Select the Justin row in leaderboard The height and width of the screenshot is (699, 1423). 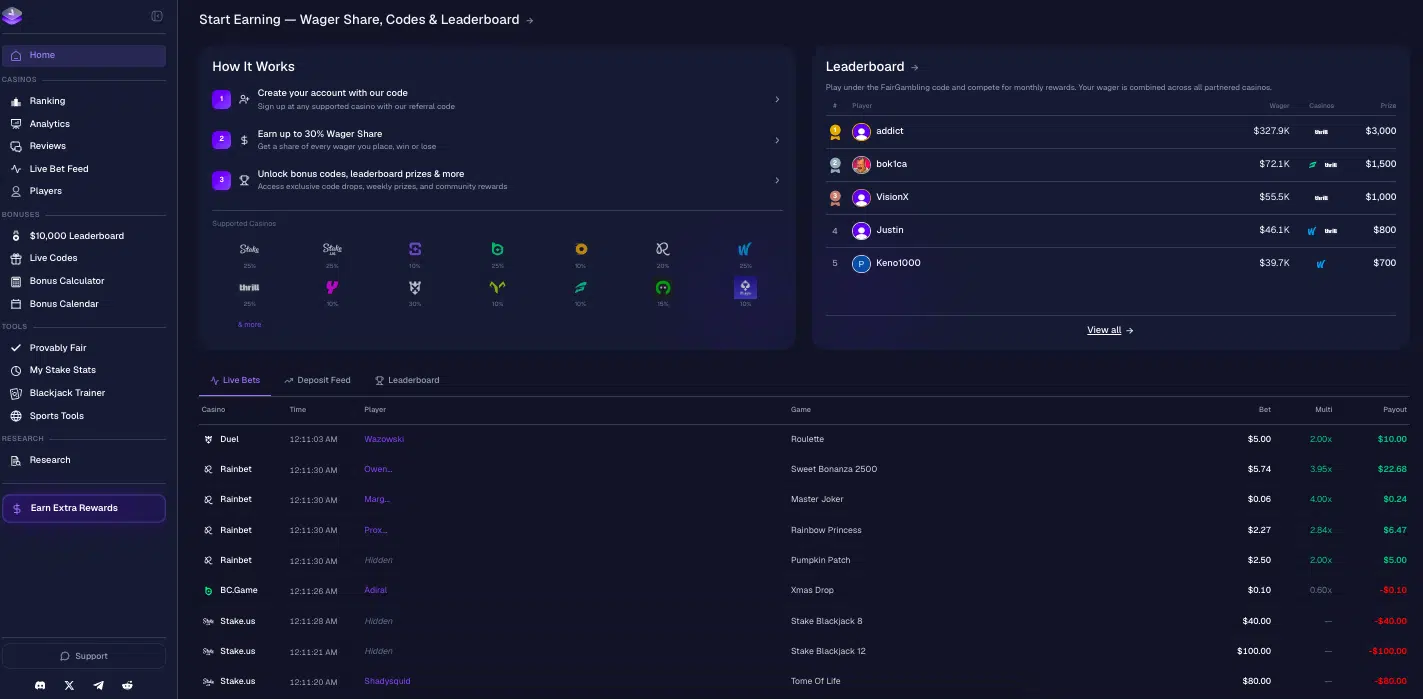click(x=1111, y=231)
